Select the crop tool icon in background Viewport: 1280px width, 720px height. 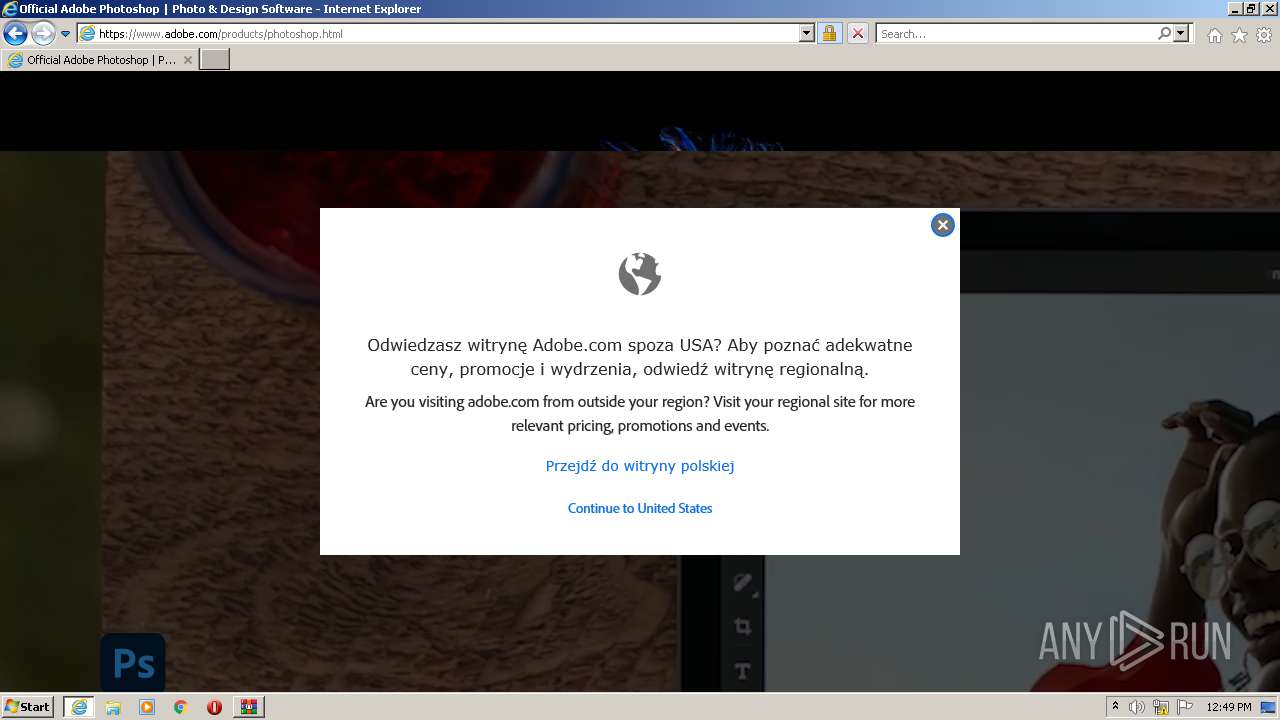tap(742, 627)
